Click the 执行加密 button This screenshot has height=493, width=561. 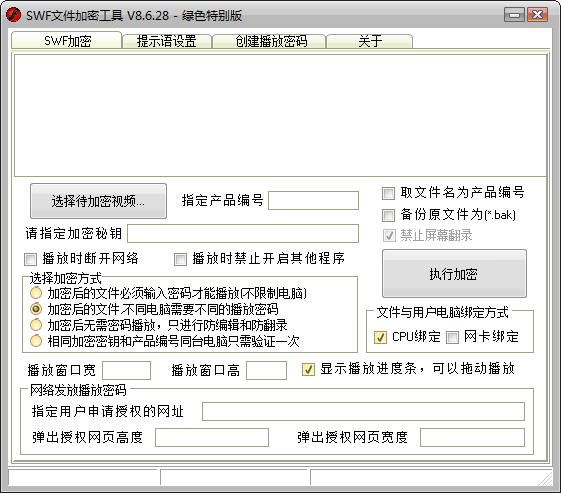coord(454,274)
